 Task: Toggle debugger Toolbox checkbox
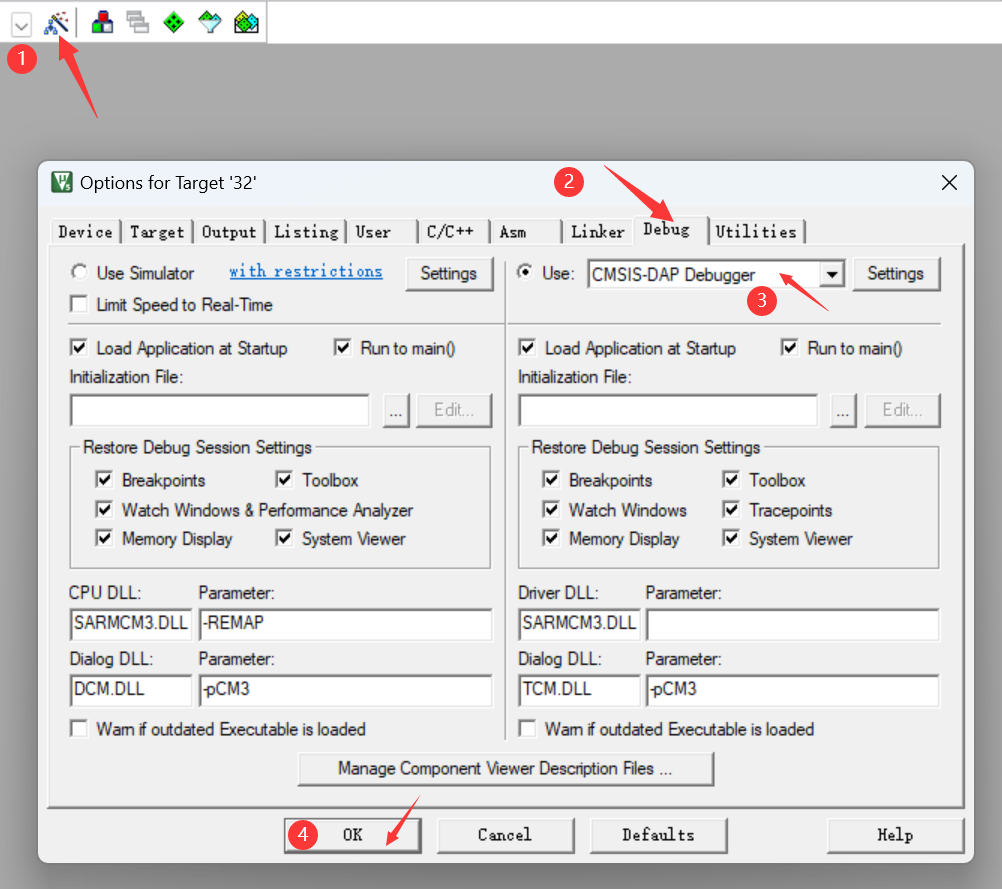(731, 479)
